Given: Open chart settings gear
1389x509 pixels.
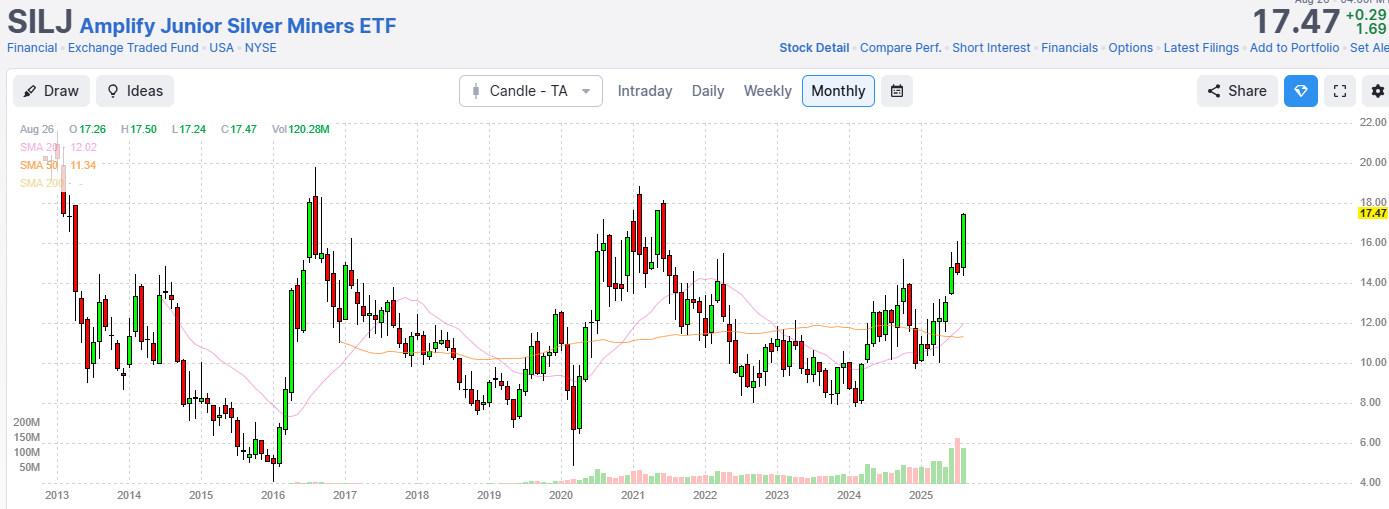Looking at the screenshot, I should click(1378, 91).
